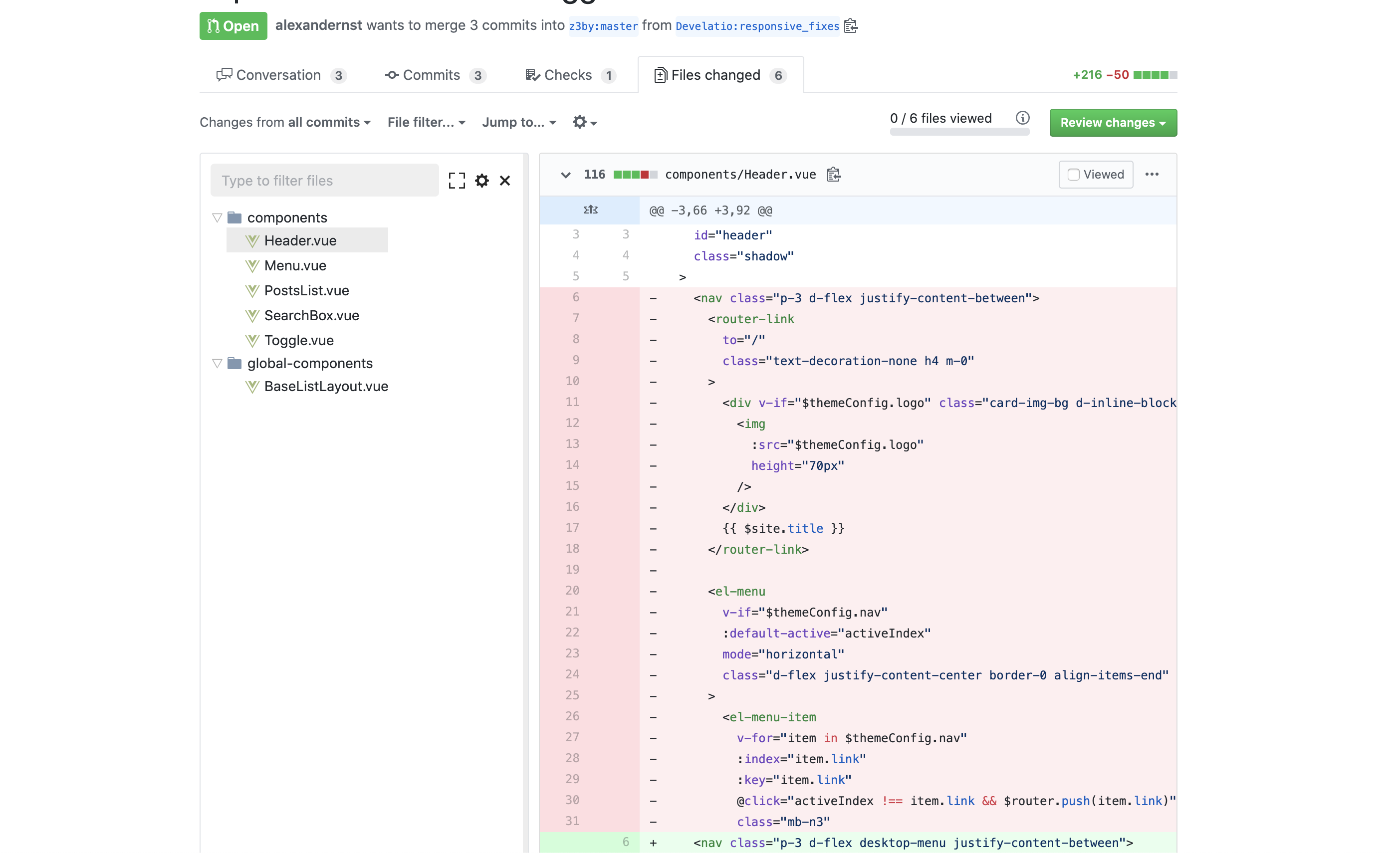Image resolution: width=1400 pixels, height=853 pixels.
Task: Open three-dot menu for Header.vue
Action: point(1152,175)
